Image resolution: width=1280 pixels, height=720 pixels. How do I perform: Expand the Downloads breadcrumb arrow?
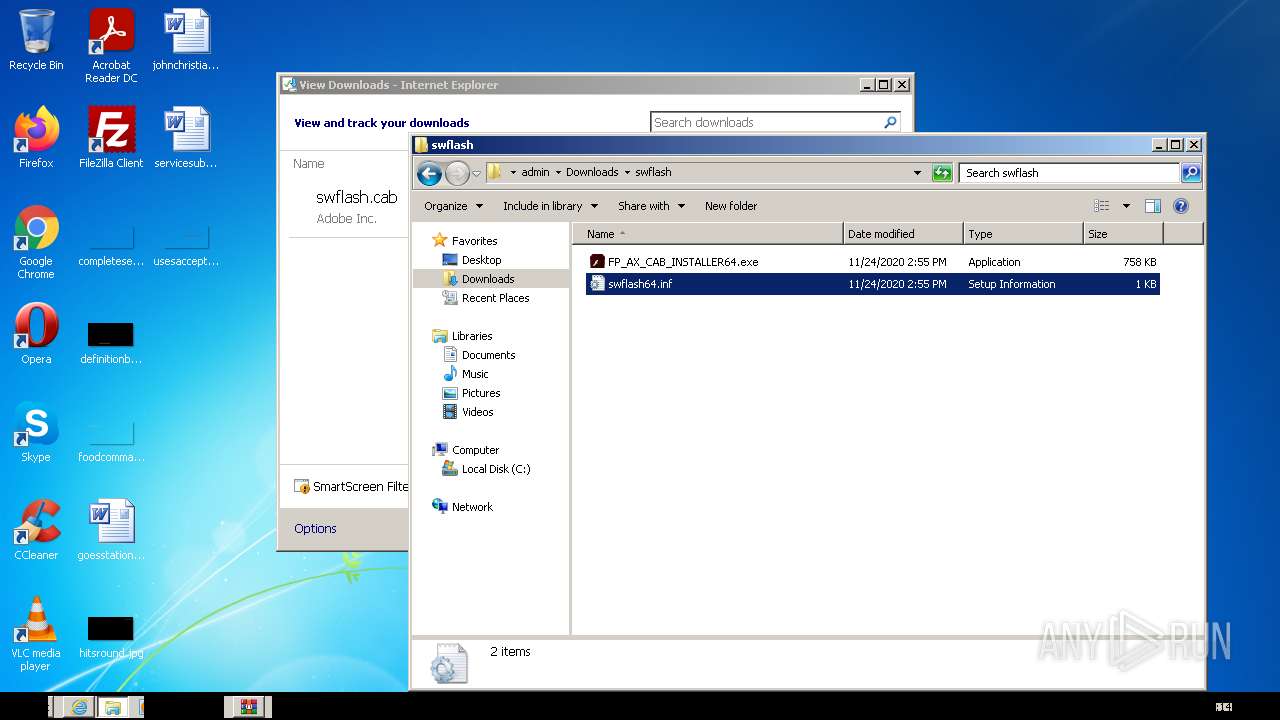click(x=627, y=173)
